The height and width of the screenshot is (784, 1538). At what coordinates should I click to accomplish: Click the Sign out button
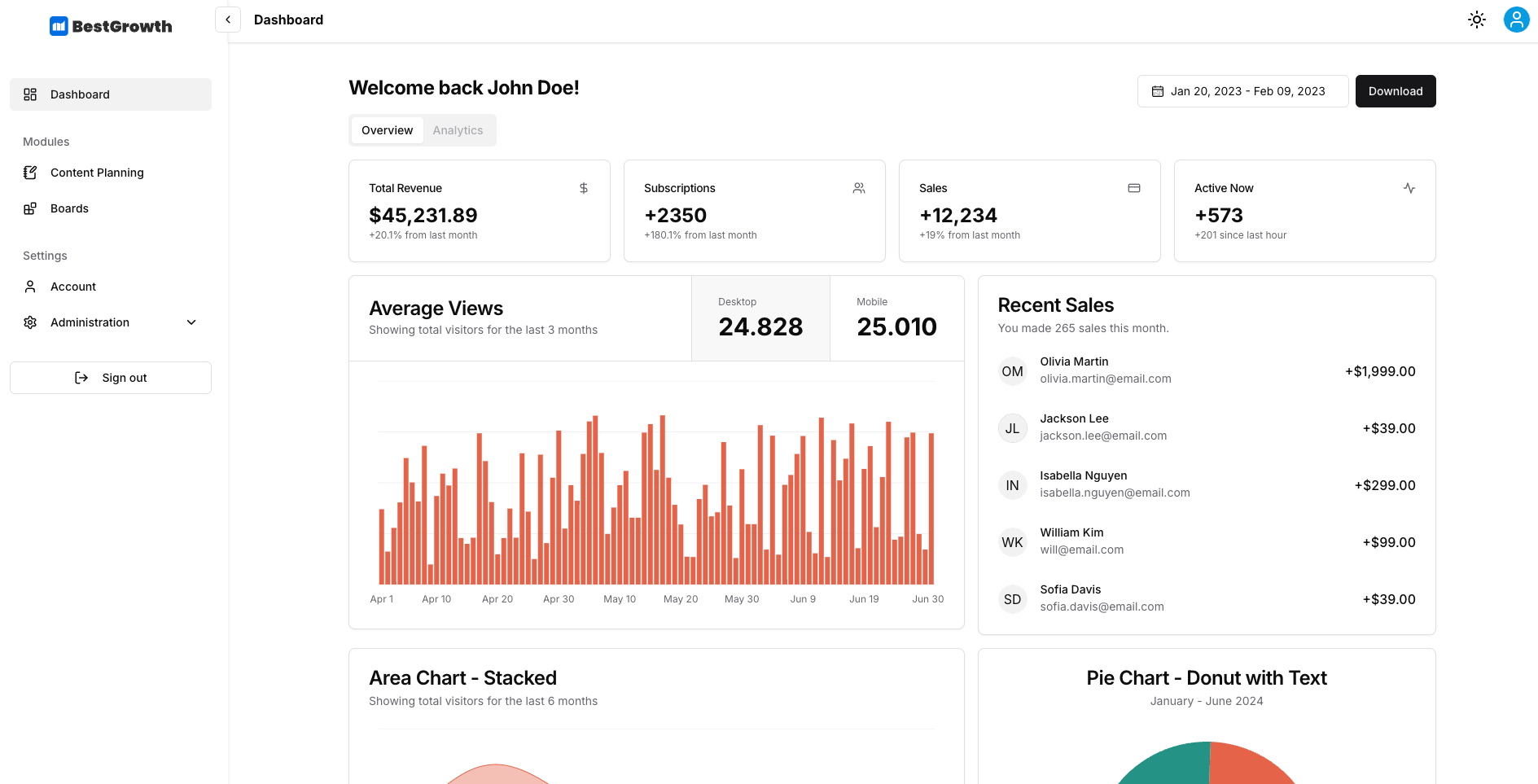(x=111, y=378)
